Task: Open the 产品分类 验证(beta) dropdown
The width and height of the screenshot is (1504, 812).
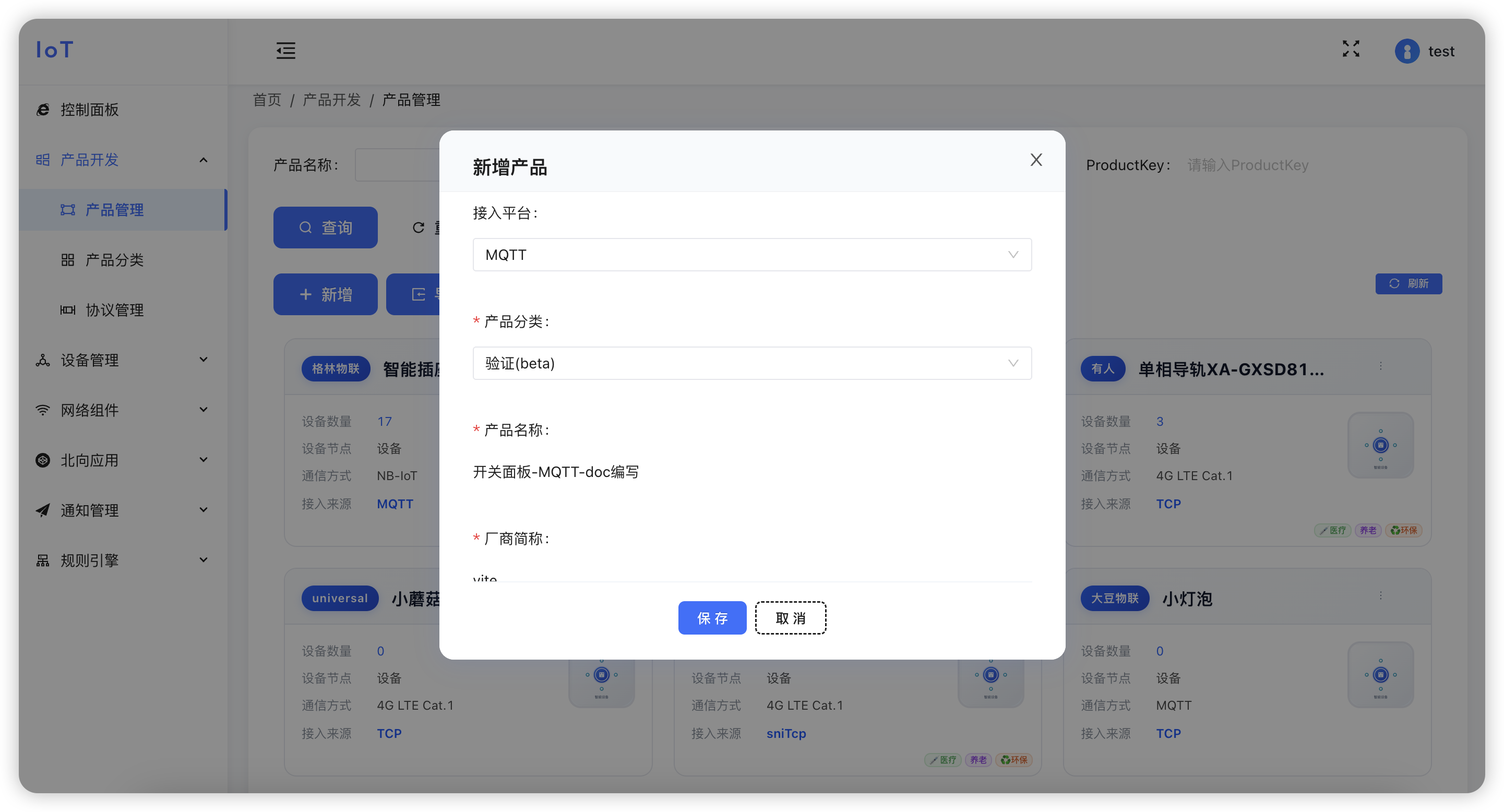Action: (752, 363)
